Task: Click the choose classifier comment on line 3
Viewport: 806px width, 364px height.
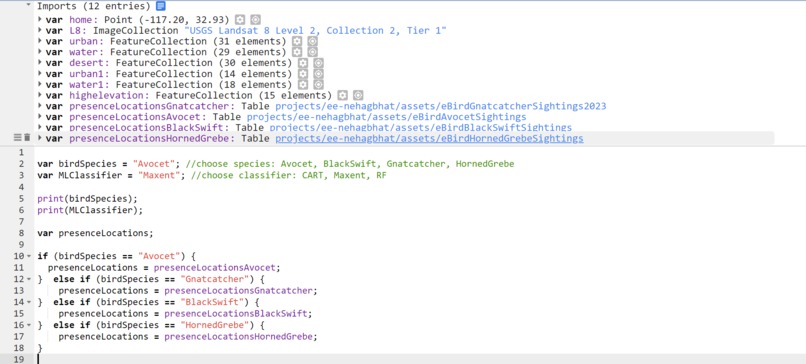Action: (288, 175)
